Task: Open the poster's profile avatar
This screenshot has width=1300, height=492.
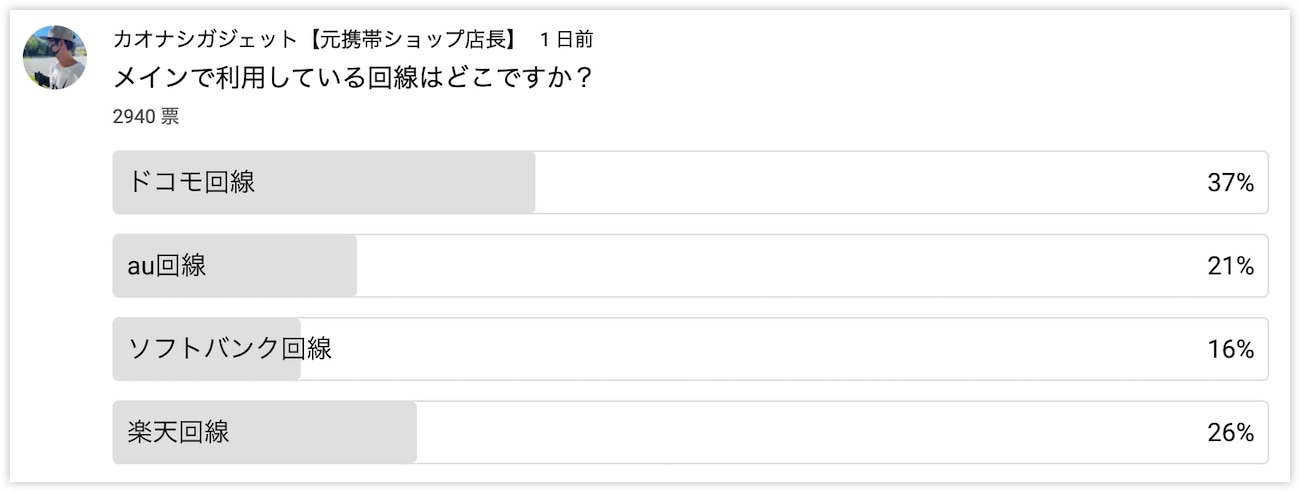Action: click(55, 58)
